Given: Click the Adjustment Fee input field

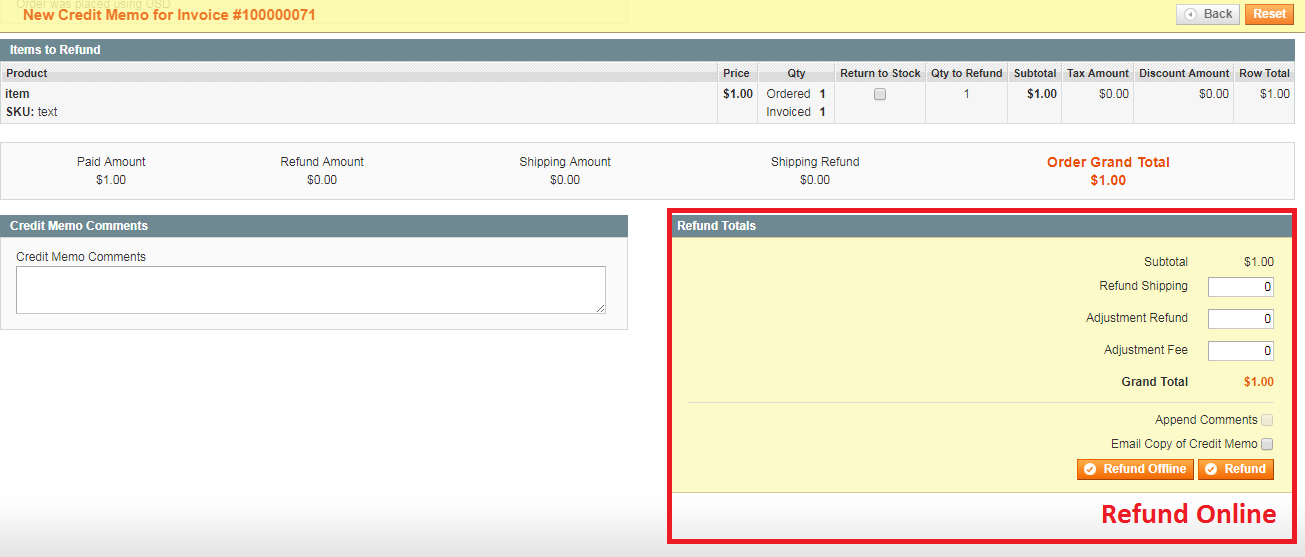Looking at the screenshot, I should tap(1240, 351).
